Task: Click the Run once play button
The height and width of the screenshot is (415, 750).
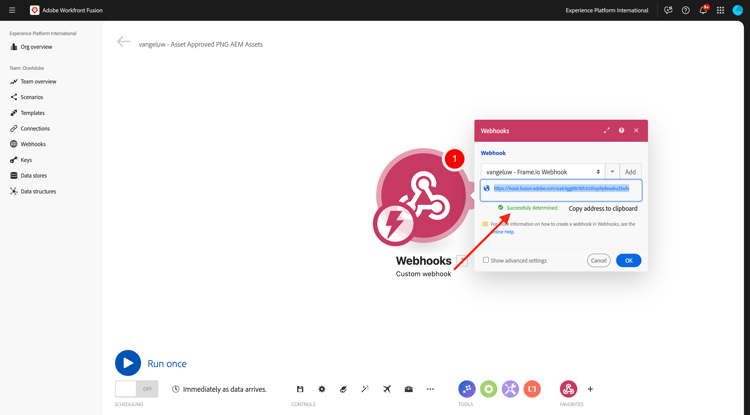Action: [128, 363]
